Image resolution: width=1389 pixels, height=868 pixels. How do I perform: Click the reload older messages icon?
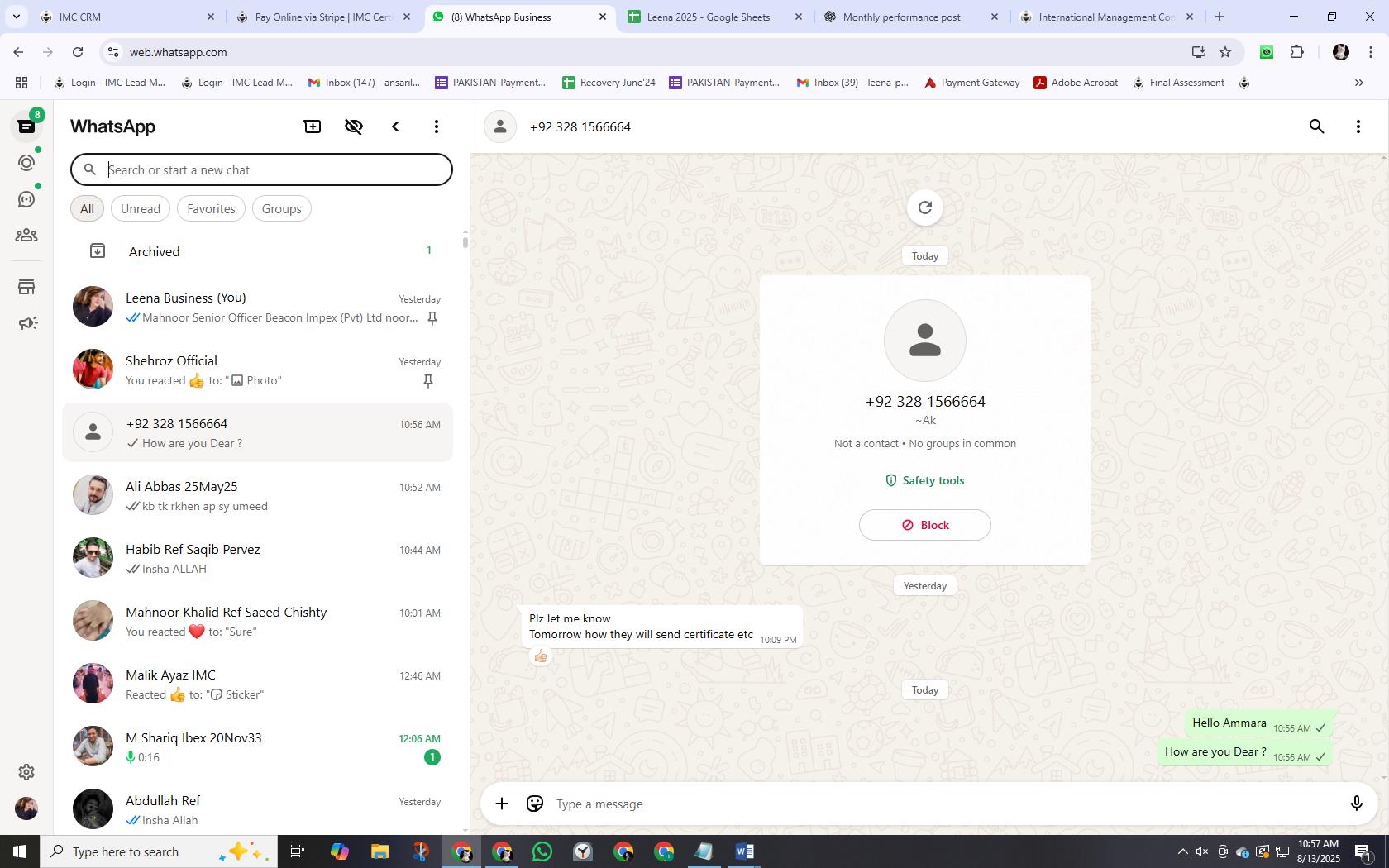925,207
